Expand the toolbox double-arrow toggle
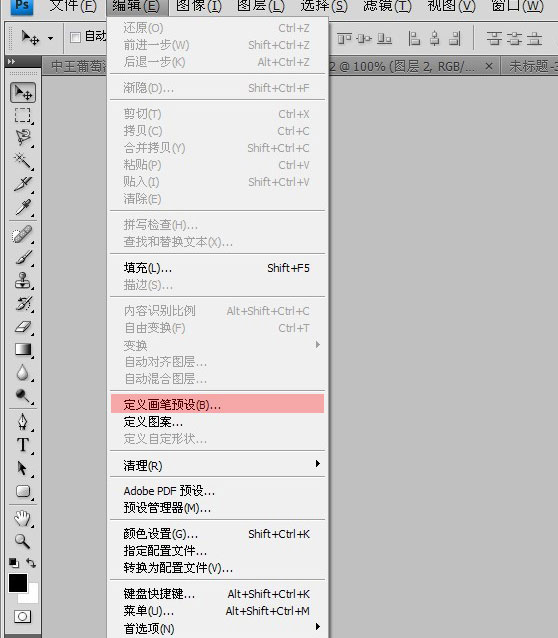 11,61
